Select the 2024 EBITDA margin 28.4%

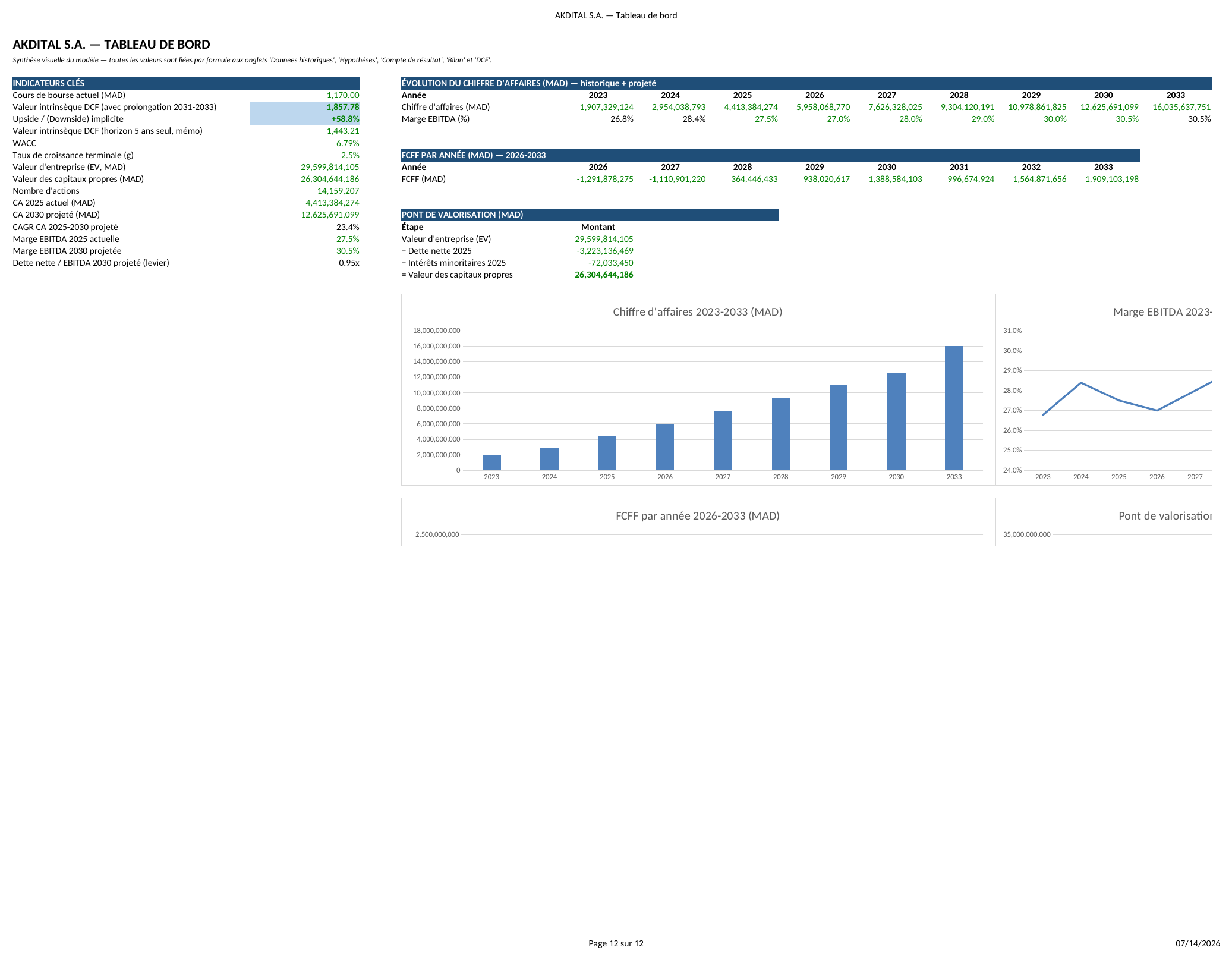click(694, 119)
